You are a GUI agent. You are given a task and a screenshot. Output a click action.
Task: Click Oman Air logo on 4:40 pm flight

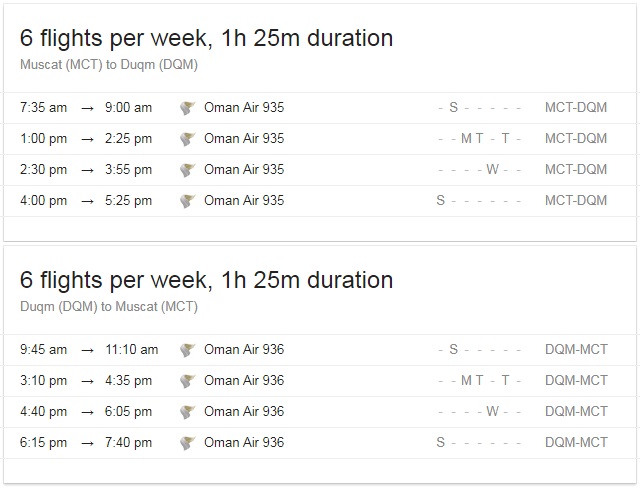[x=188, y=412]
